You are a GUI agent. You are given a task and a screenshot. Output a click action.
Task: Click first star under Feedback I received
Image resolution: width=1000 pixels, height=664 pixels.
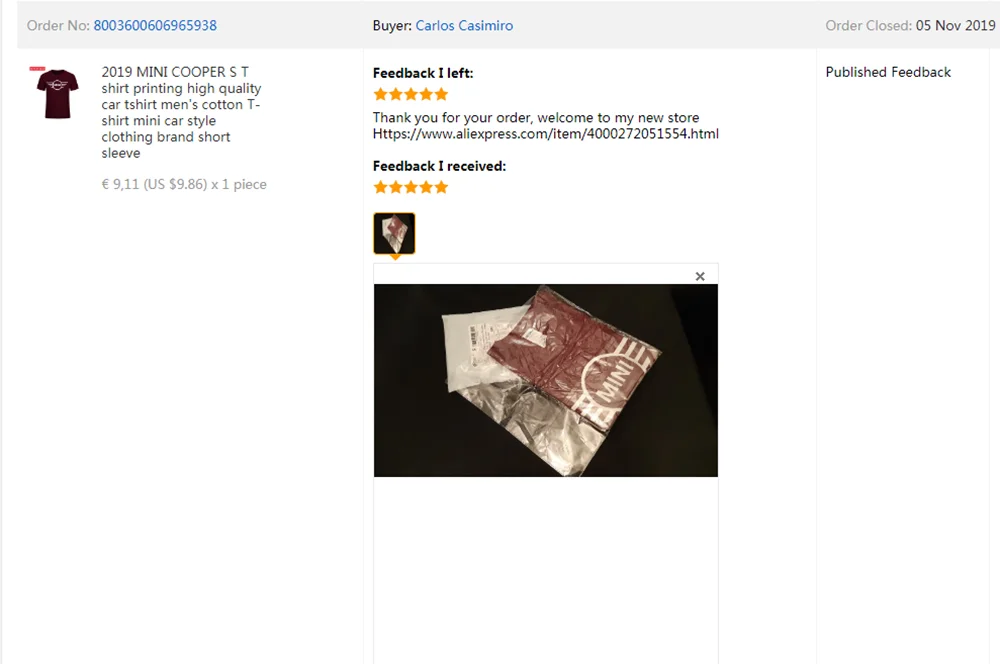(x=381, y=187)
